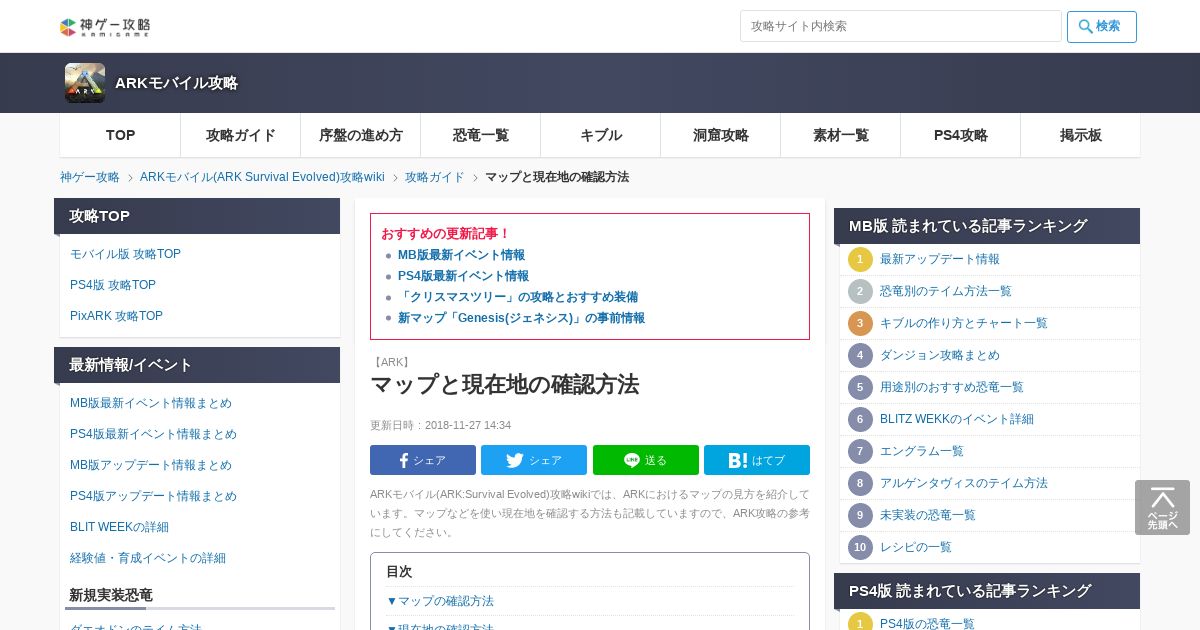Open recommended PS4版最新イベント情報 article

pos(463,276)
